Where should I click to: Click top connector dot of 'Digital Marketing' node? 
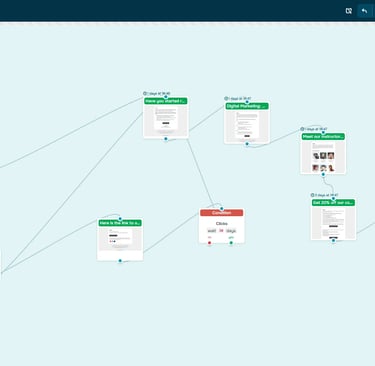pos(247,102)
